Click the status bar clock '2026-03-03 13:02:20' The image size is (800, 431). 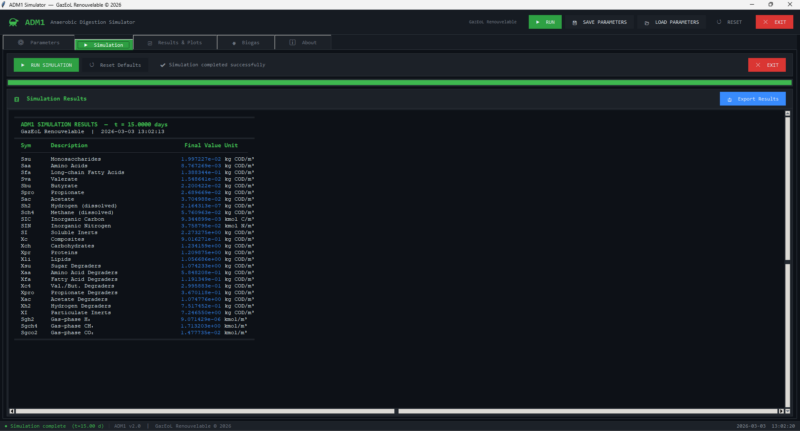pos(765,426)
